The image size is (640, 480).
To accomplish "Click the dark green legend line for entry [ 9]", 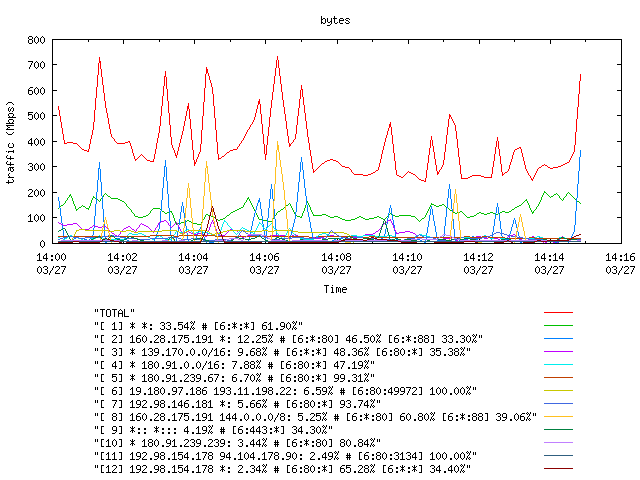I will (x=558, y=429).
